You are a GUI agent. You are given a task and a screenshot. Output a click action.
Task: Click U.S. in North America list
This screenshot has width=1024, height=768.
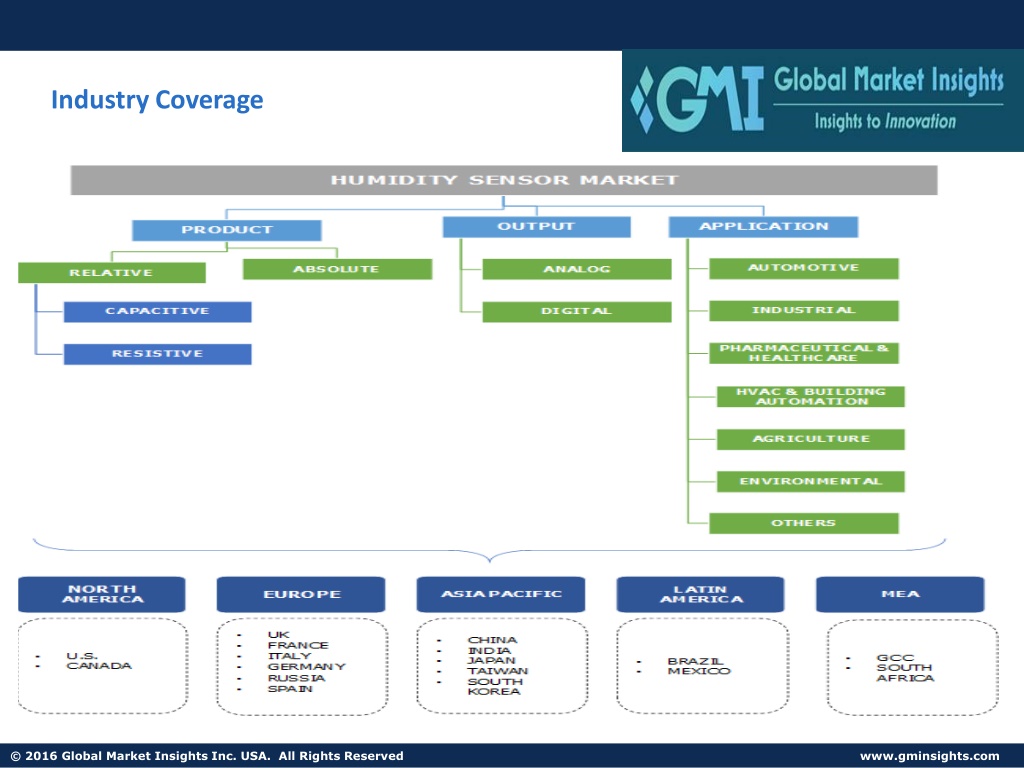(x=82, y=656)
